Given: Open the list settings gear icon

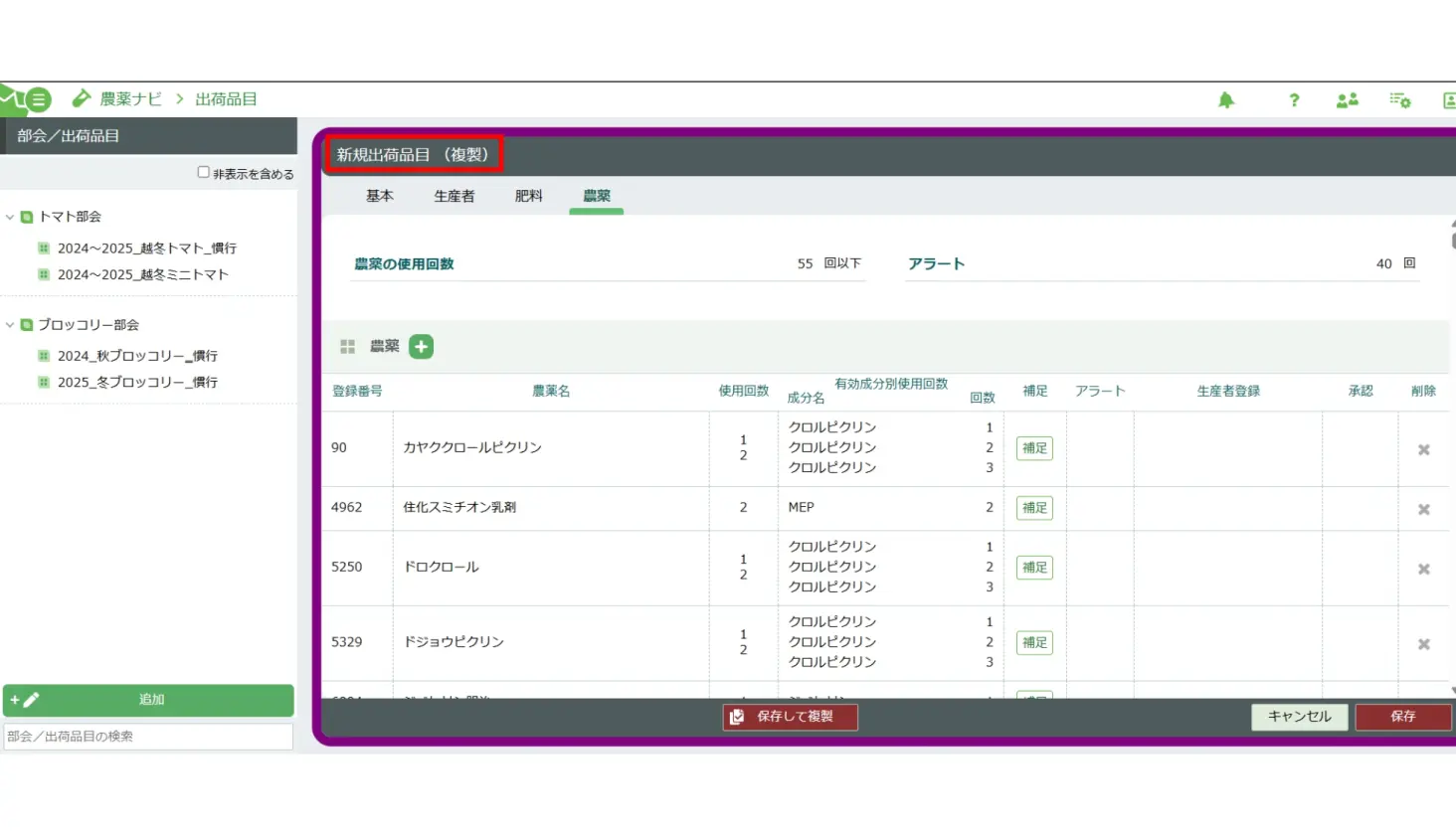Looking at the screenshot, I should [x=1400, y=100].
